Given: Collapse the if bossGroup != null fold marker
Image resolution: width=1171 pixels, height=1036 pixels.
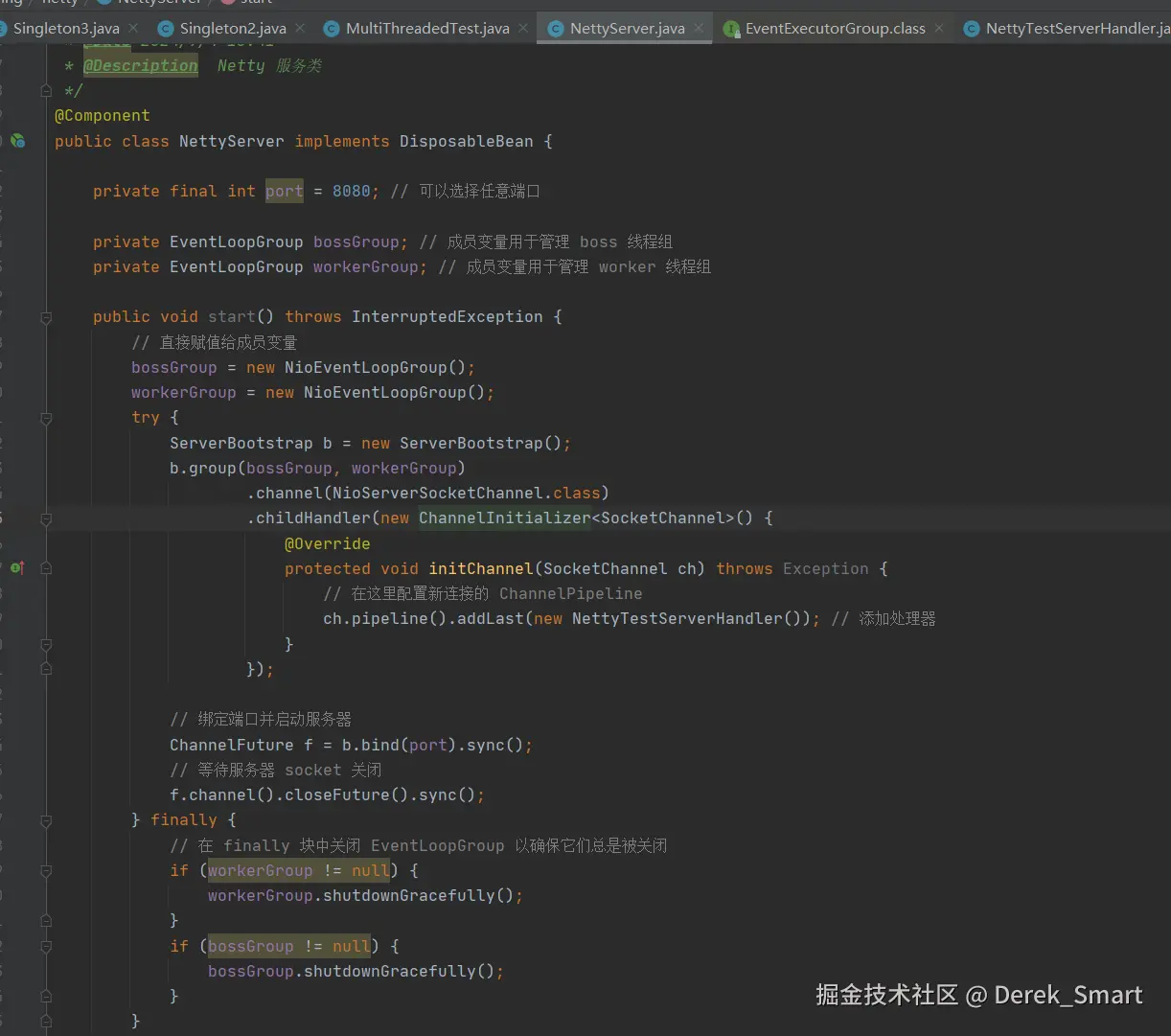Looking at the screenshot, I should click(x=46, y=947).
